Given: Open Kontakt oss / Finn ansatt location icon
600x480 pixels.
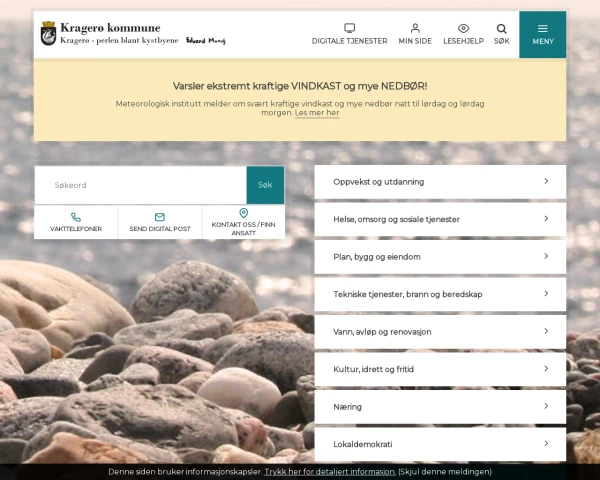Looking at the screenshot, I should (243, 213).
